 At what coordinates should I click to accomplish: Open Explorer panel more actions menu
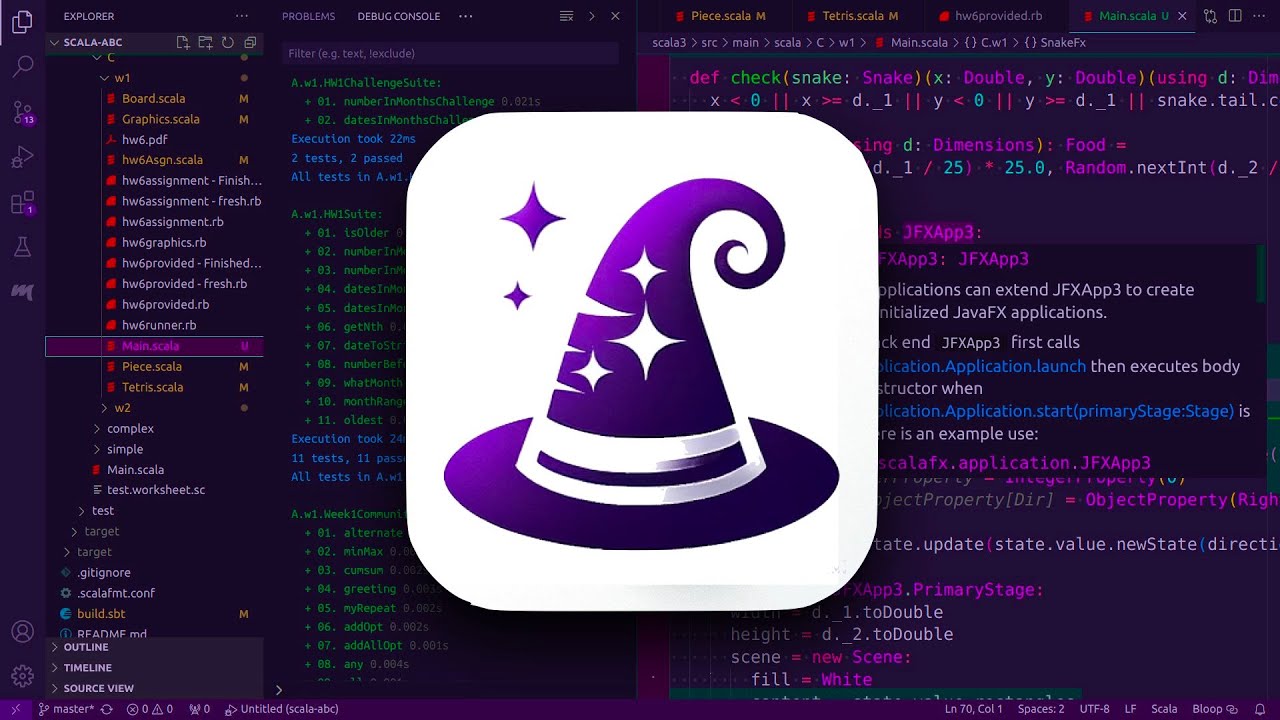pos(242,16)
